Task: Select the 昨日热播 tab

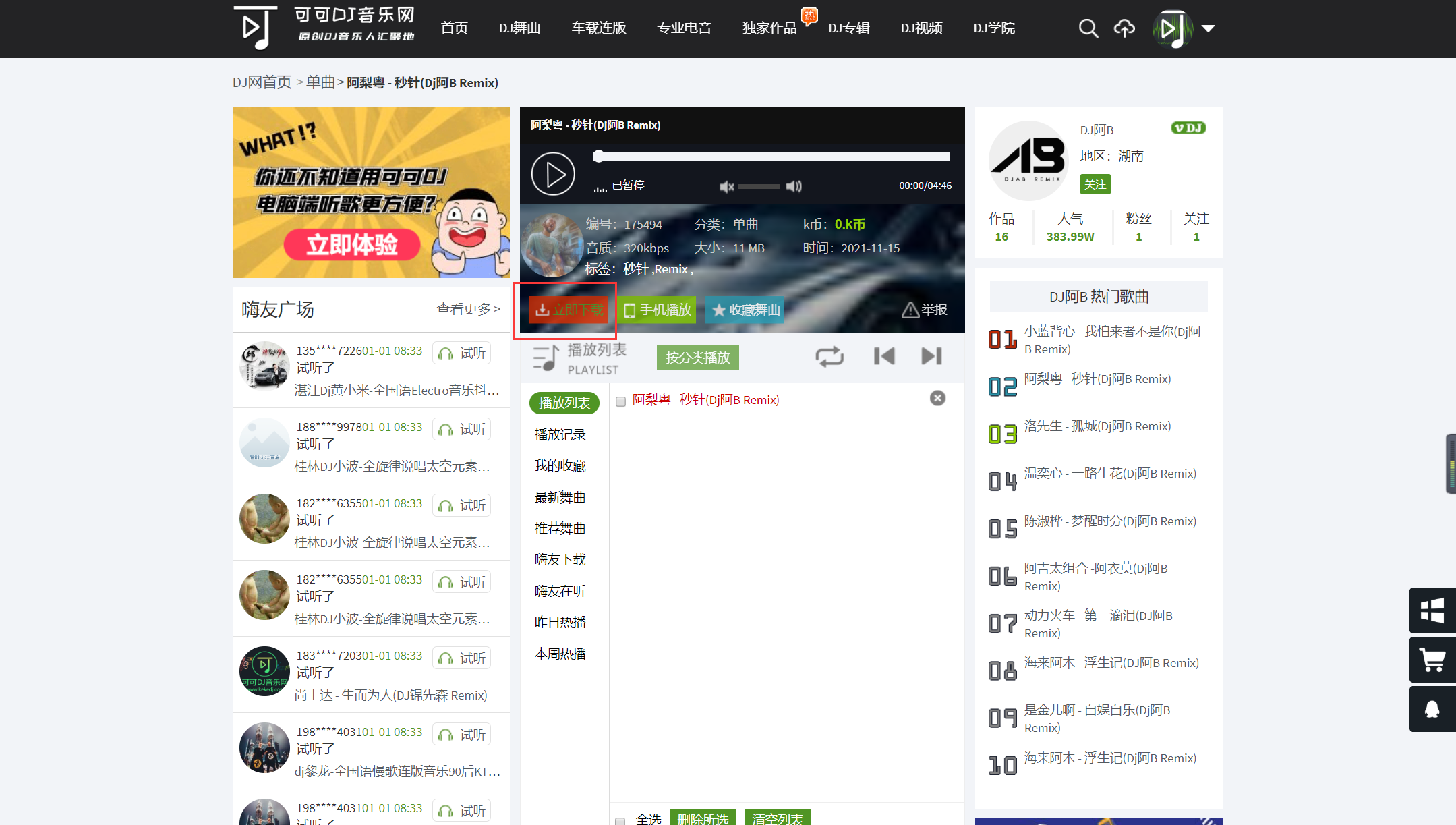Action: [x=560, y=622]
